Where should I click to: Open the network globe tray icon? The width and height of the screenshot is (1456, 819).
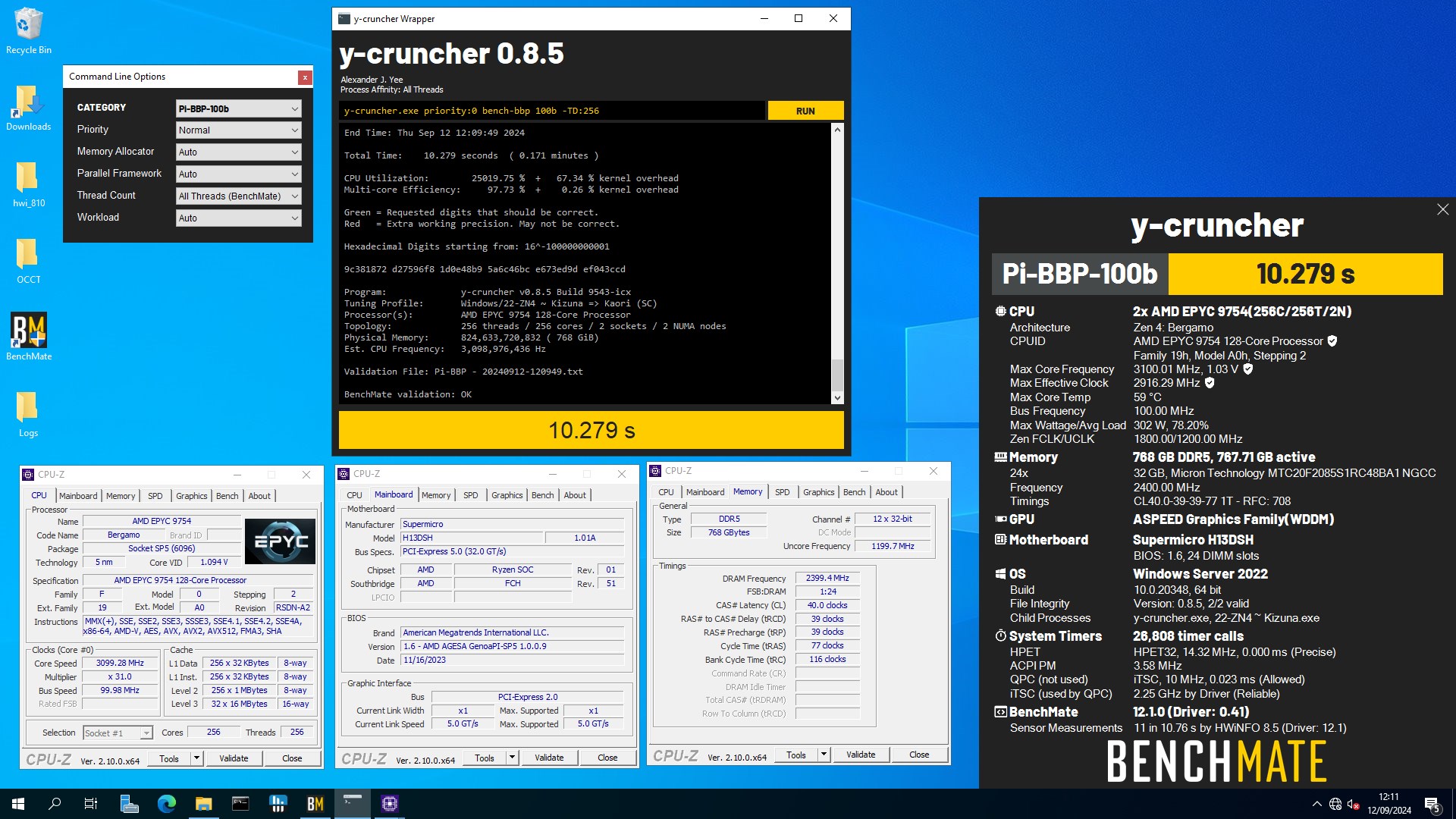[1335, 804]
